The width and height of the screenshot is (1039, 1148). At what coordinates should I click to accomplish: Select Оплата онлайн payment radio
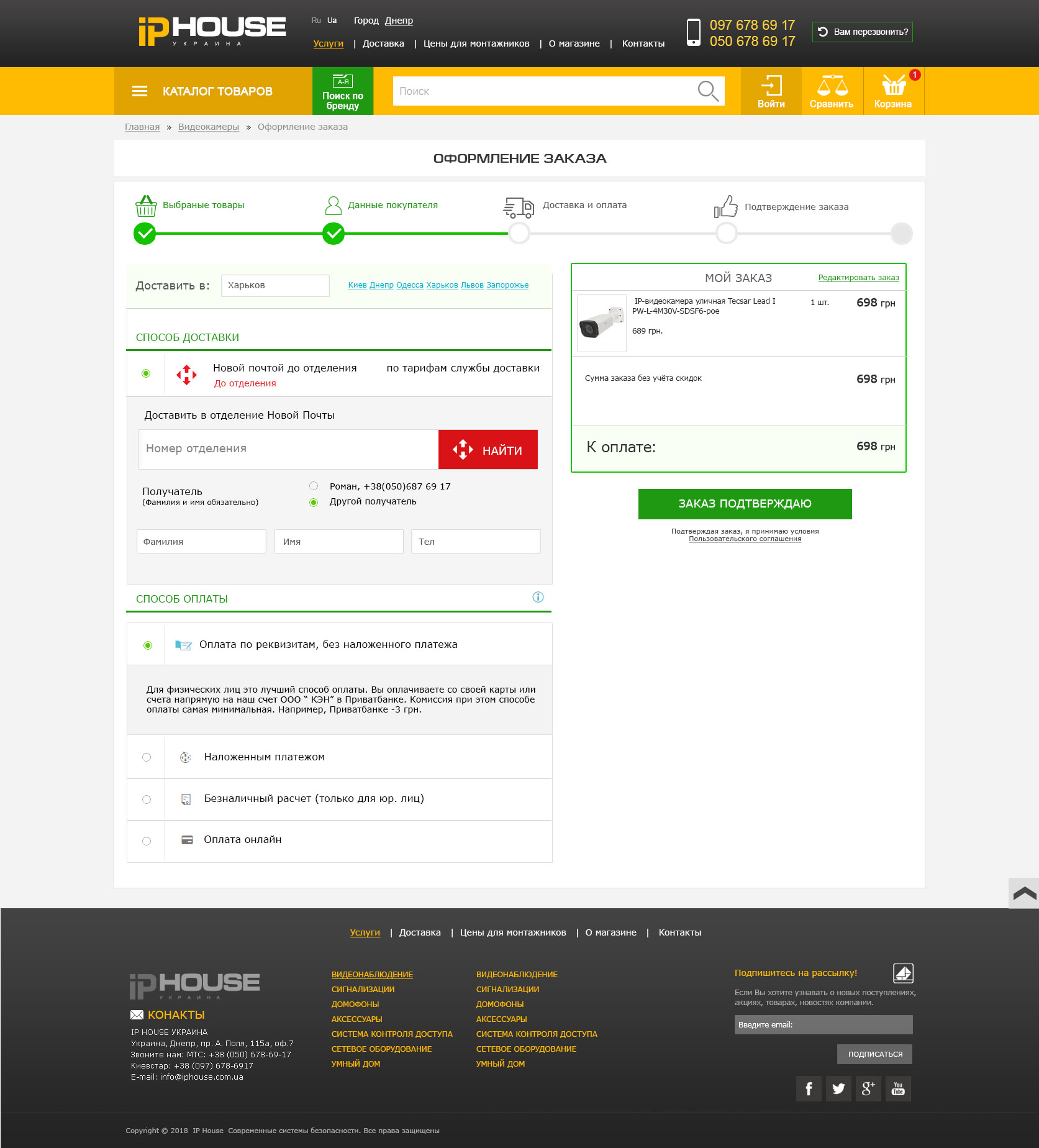(147, 841)
